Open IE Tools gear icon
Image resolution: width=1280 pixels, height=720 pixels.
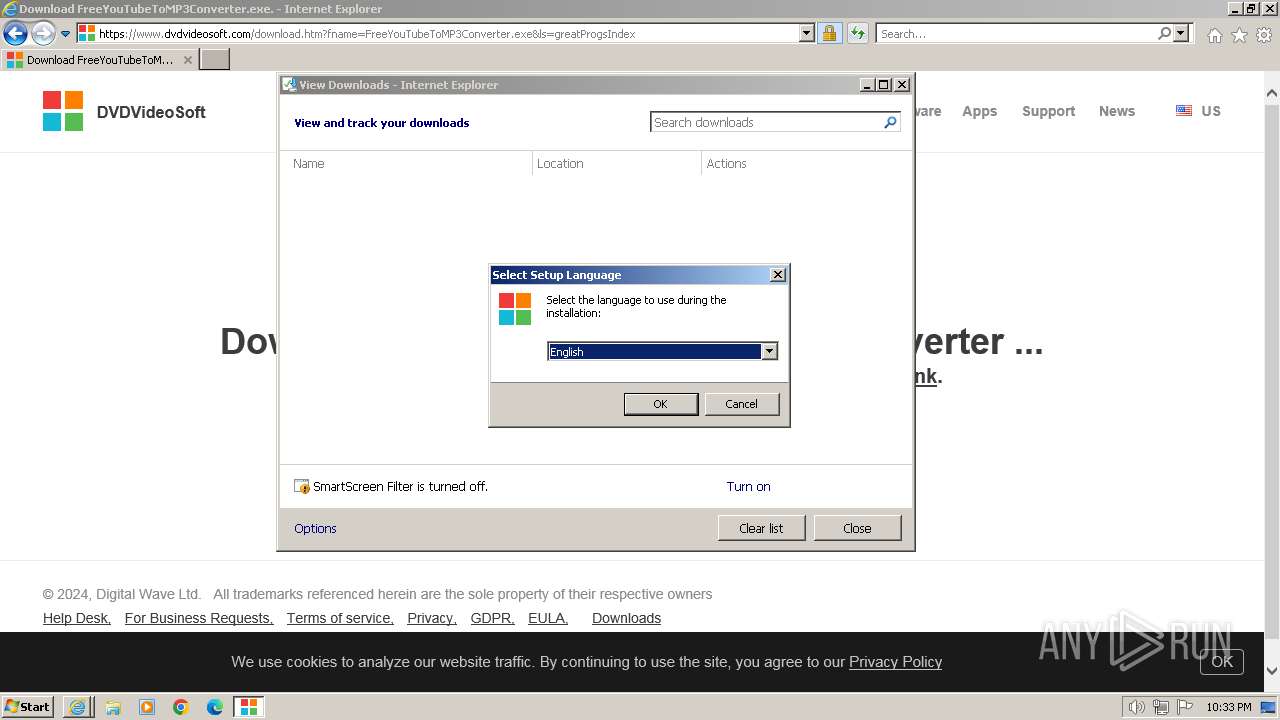(1264, 35)
